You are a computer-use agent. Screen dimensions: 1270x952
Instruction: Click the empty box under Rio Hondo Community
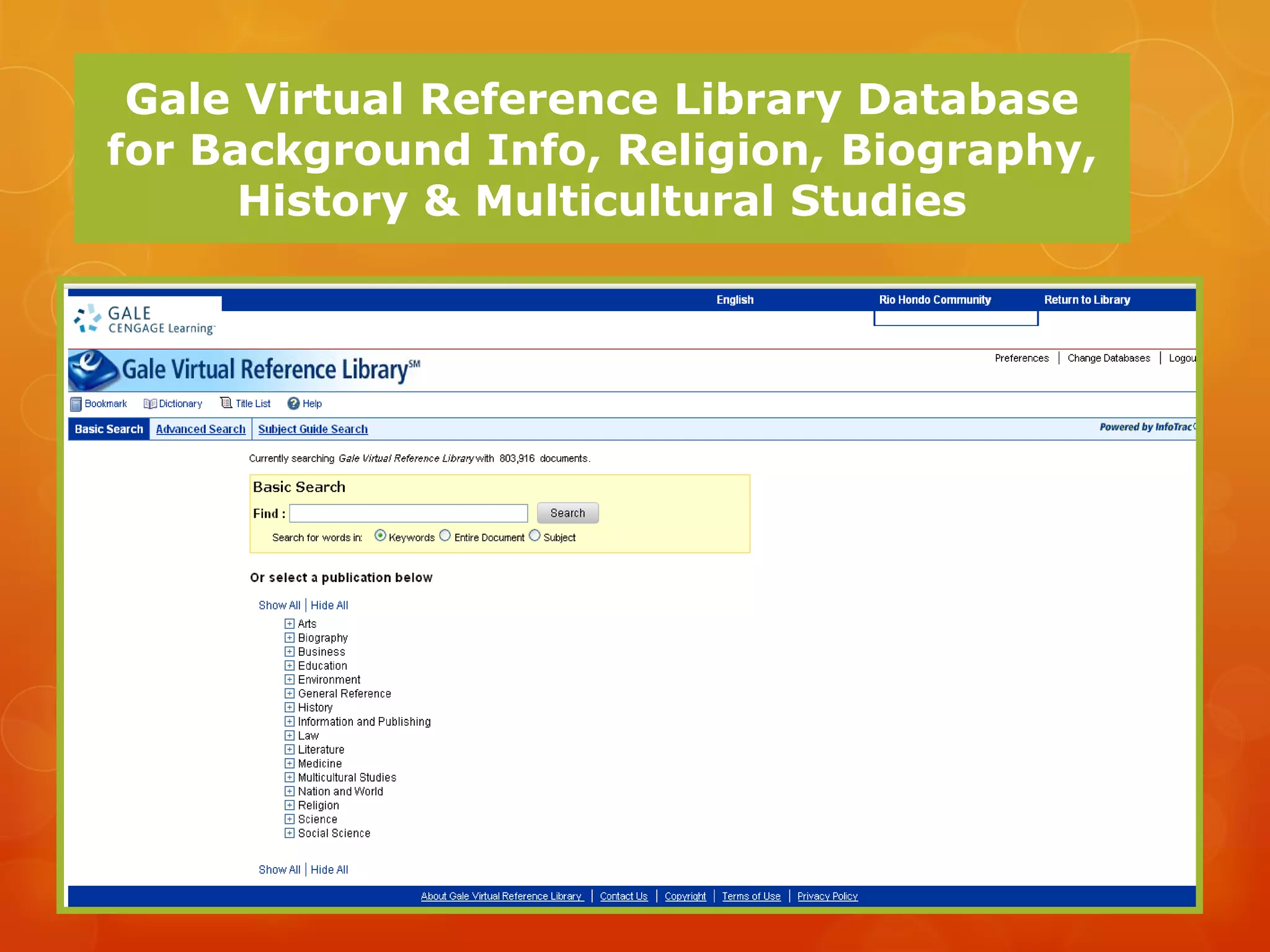pos(956,318)
